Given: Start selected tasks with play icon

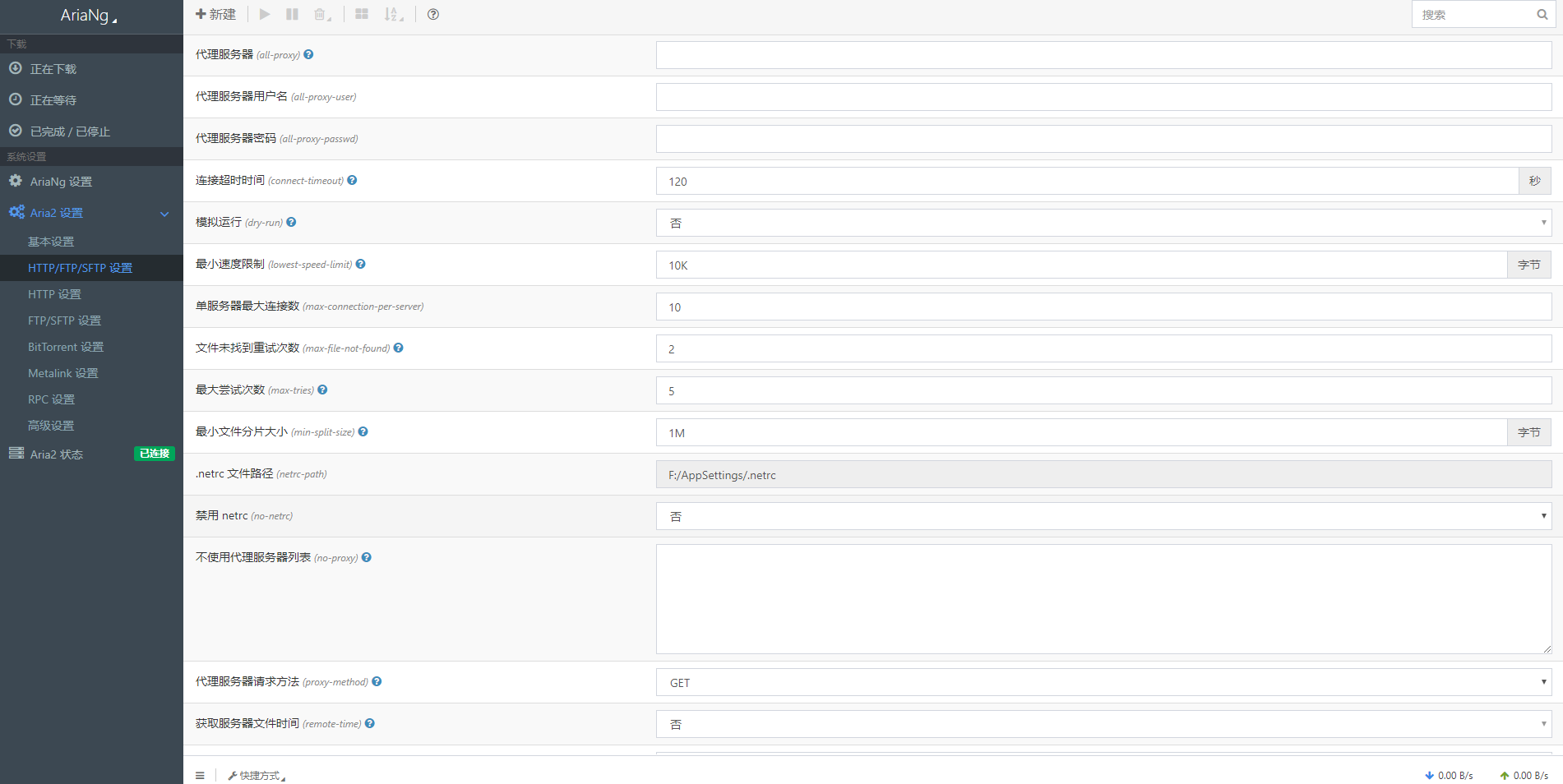Looking at the screenshot, I should (265, 14).
